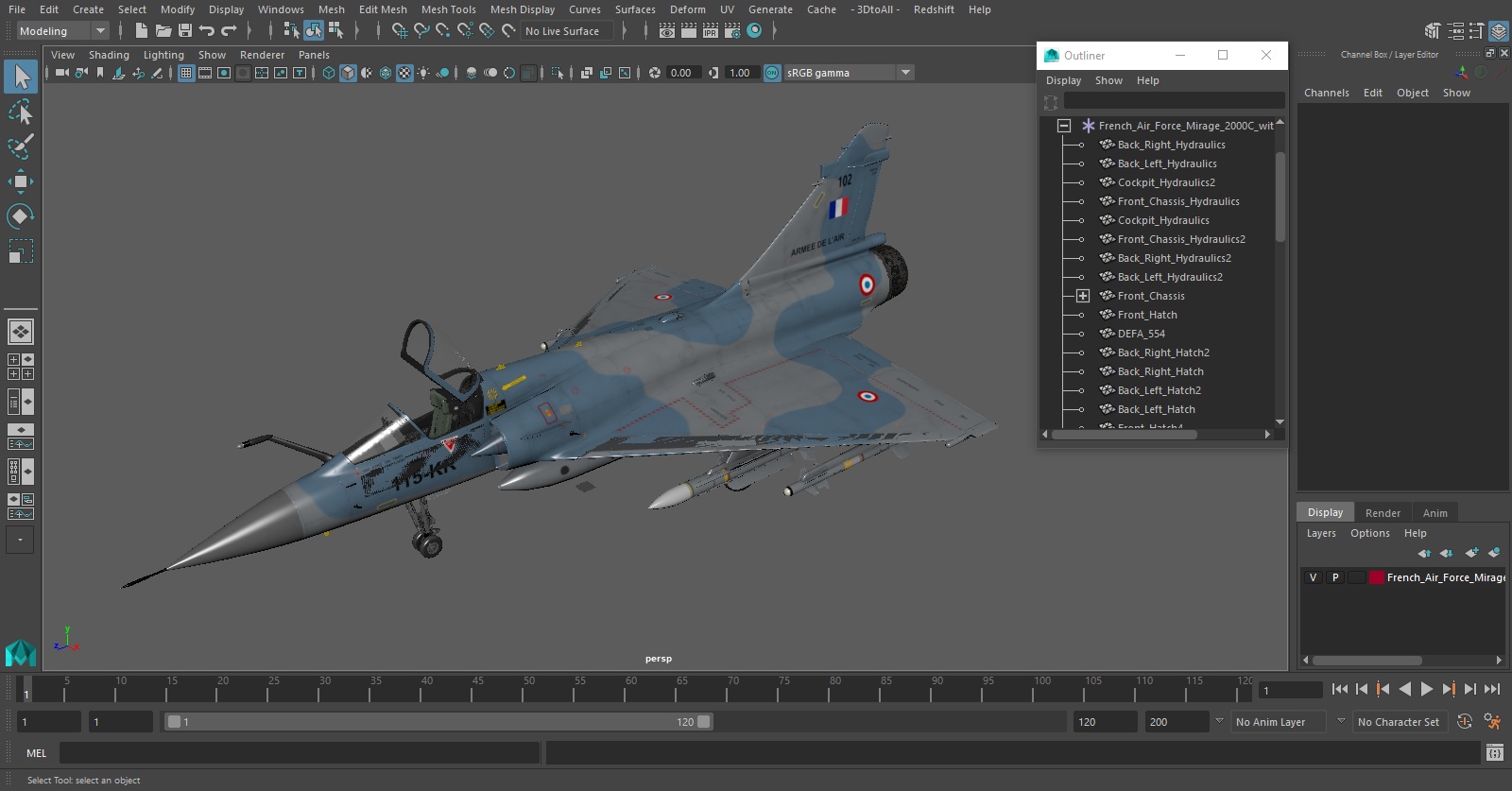Enable snap to points icon

coord(443,31)
